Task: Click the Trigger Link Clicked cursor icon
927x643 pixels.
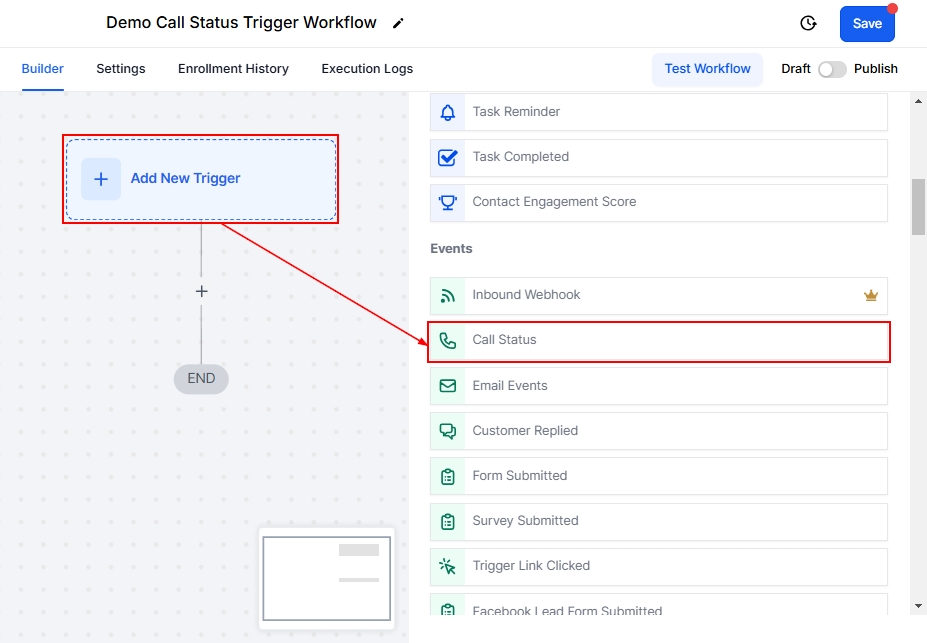Action: click(448, 566)
